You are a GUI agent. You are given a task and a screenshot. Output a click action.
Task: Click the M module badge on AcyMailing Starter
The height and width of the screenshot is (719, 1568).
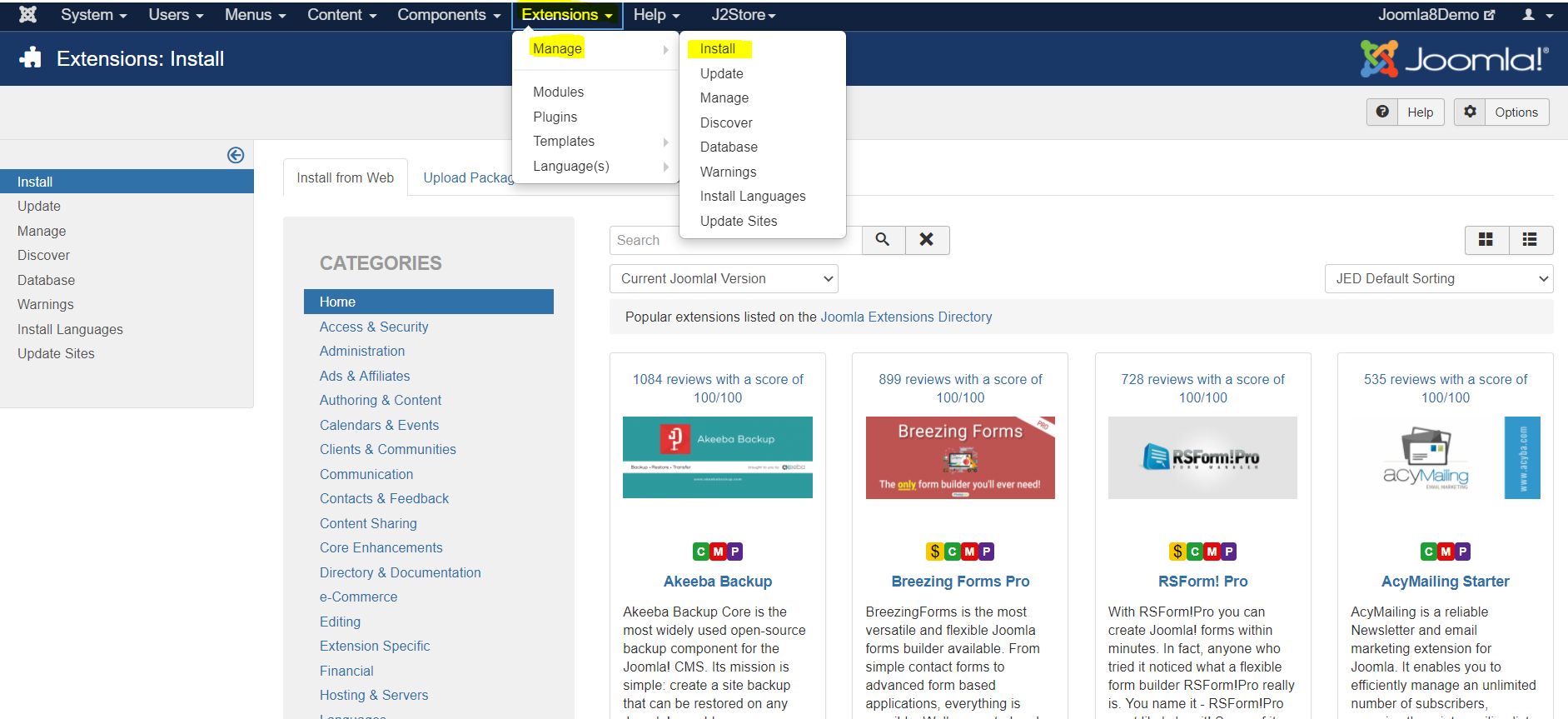[x=1446, y=552]
